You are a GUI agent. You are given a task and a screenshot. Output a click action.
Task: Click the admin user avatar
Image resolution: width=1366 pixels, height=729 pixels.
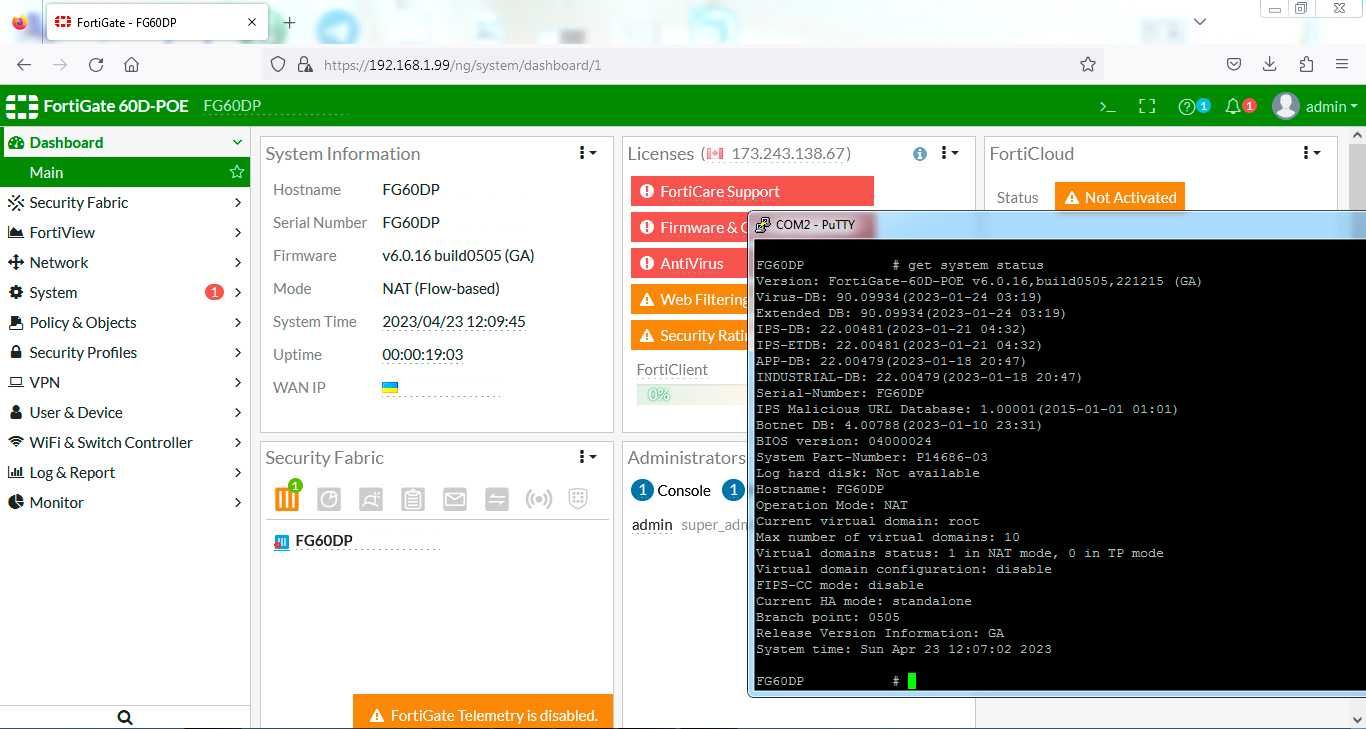tap(1285, 106)
